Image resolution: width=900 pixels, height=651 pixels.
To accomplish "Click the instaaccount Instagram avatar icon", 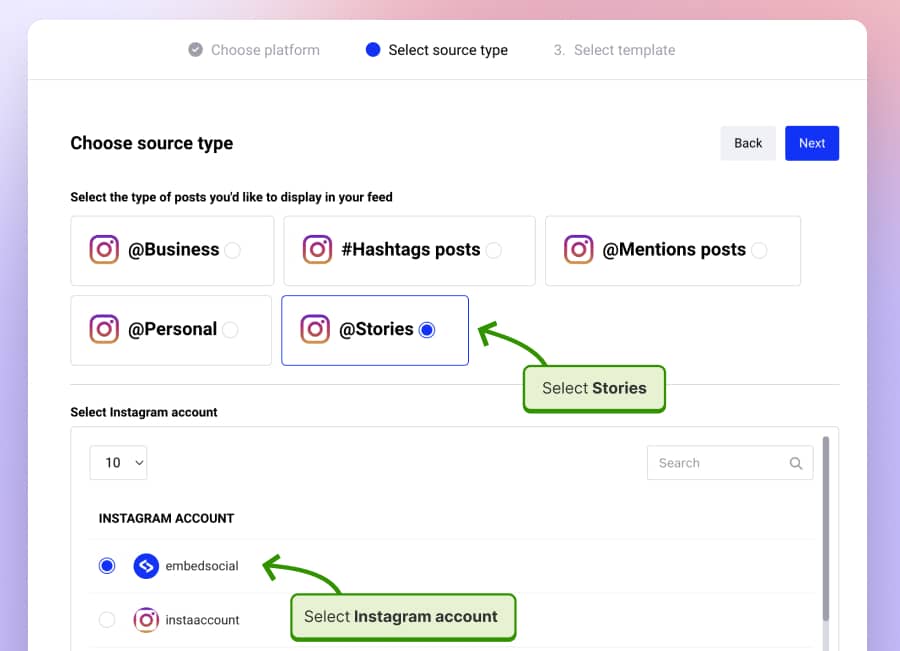I will coord(146,620).
